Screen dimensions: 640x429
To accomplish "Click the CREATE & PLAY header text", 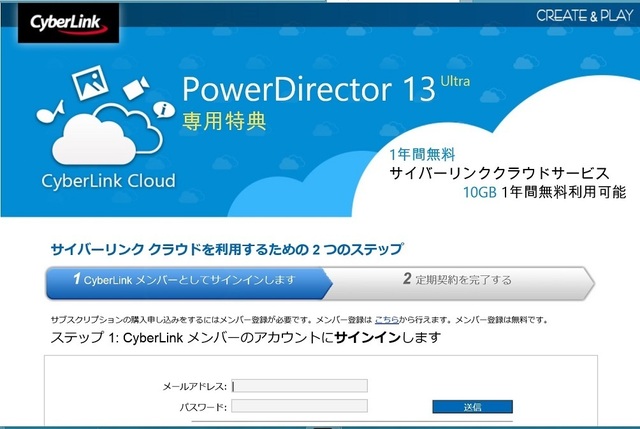I will coord(584,16).
